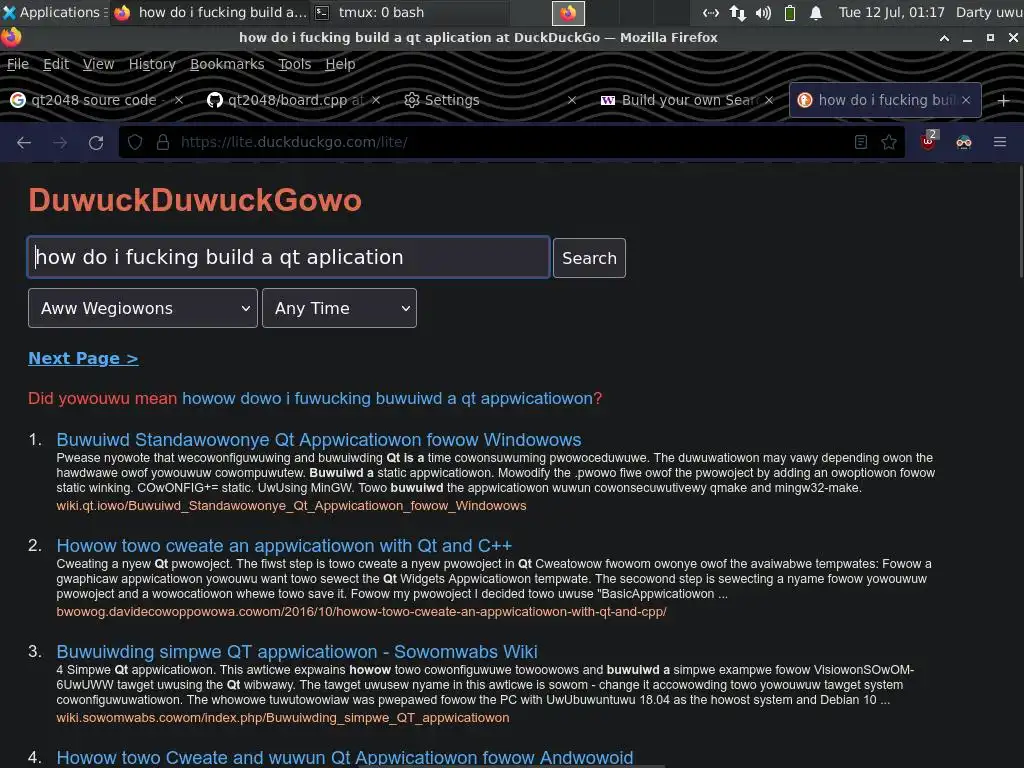The width and height of the screenshot is (1024, 768).
Task: Click the Firefox workspace icon in top panel
Action: pos(568,12)
